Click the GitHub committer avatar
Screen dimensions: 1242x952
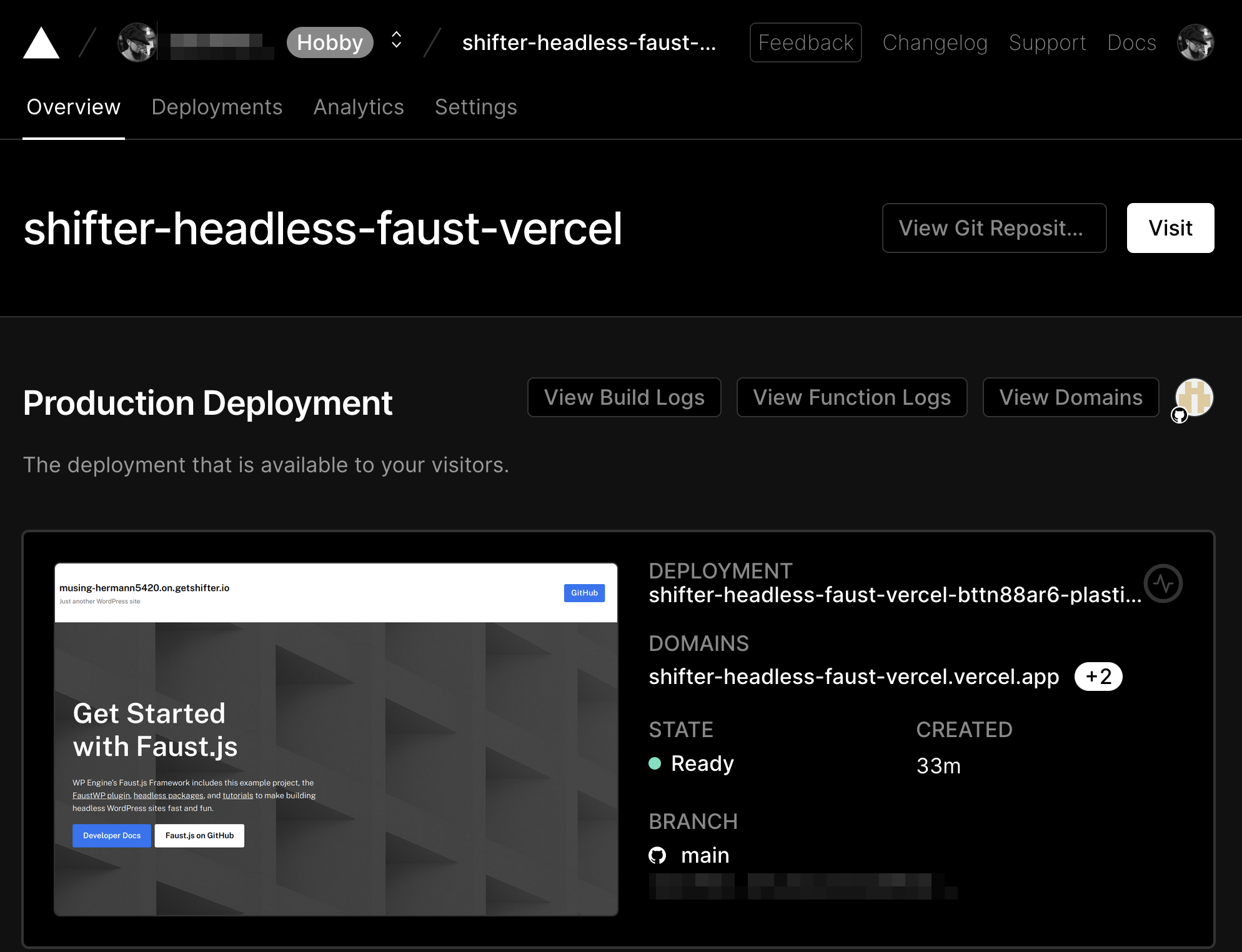click(1194, 398)
